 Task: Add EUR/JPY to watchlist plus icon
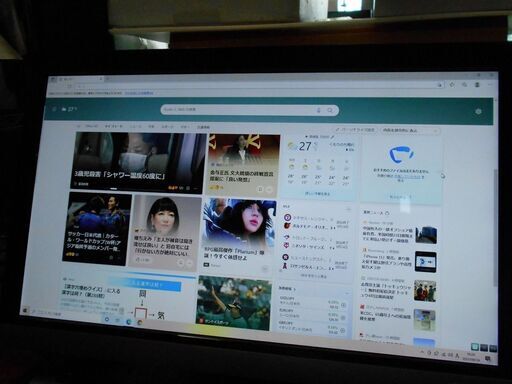343,317
